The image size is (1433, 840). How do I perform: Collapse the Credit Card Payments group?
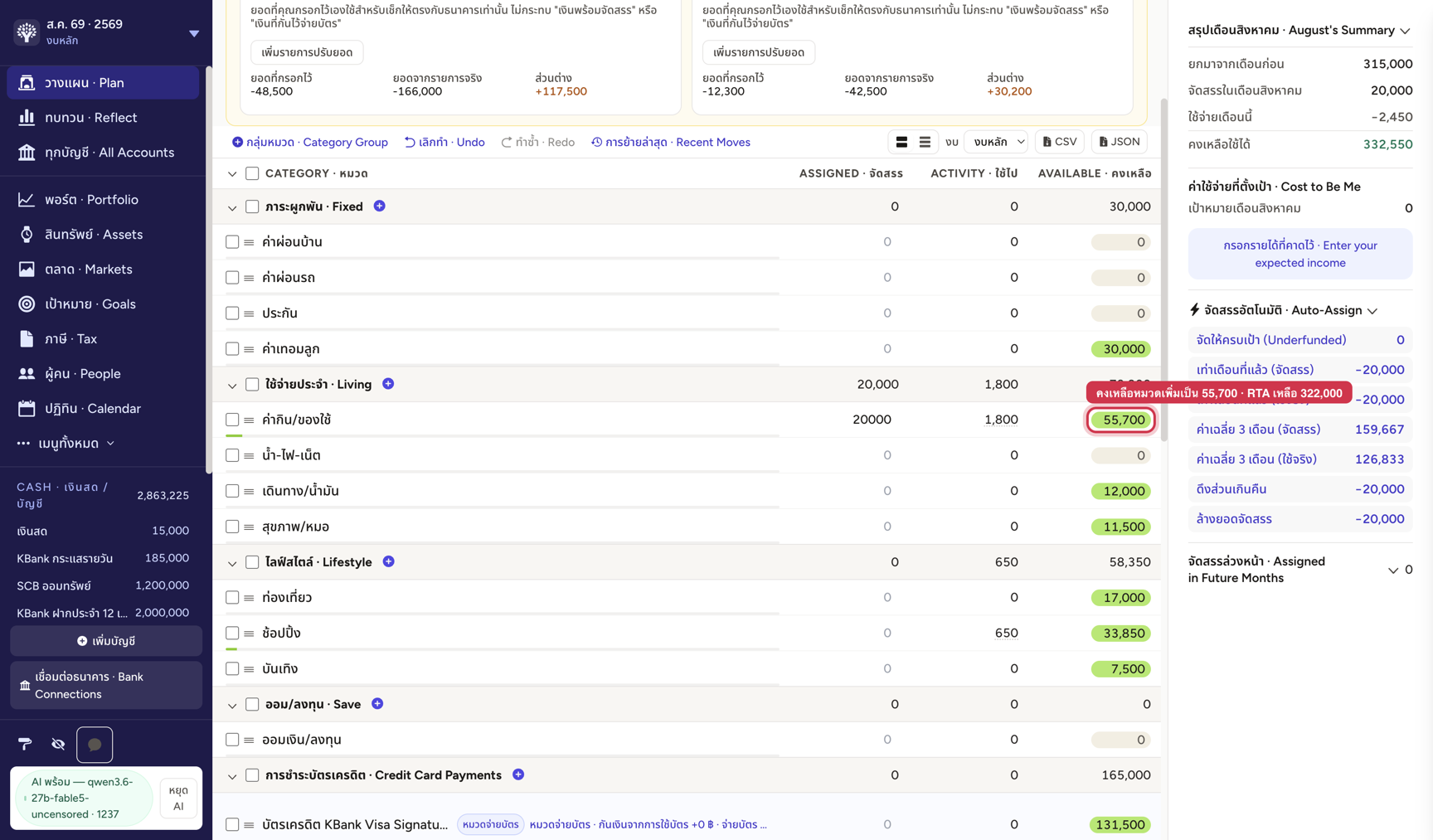tap(232, 776)
